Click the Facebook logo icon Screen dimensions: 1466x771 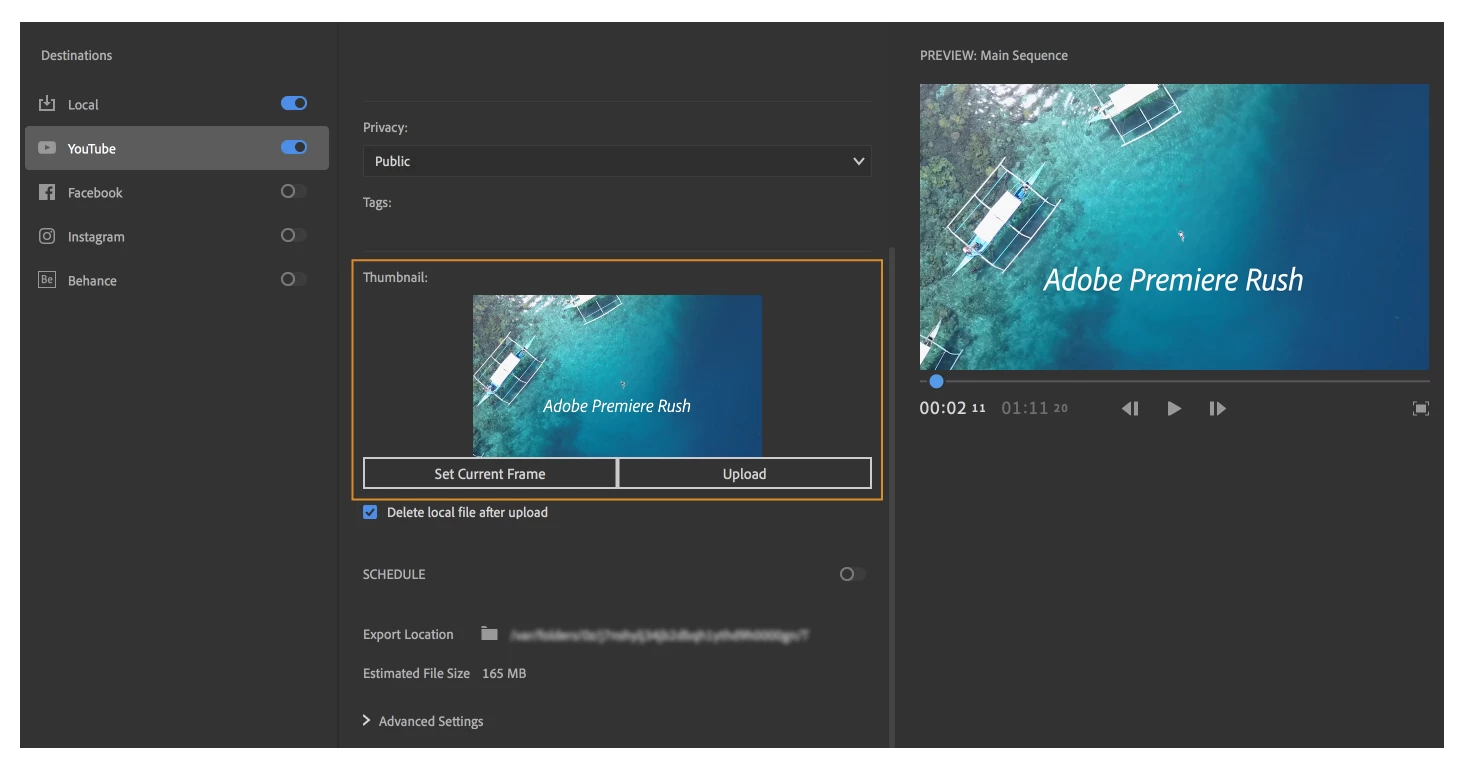click(47, 192)
